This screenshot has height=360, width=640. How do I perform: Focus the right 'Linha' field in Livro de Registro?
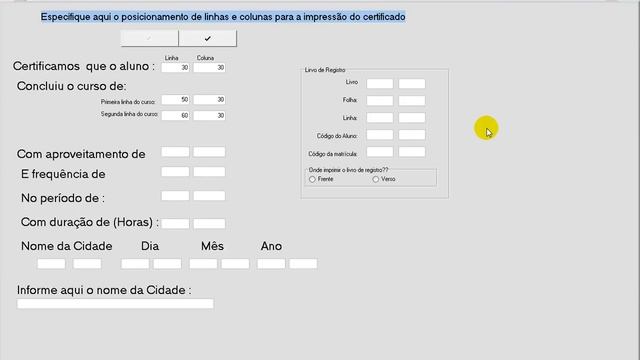point(412,118)
